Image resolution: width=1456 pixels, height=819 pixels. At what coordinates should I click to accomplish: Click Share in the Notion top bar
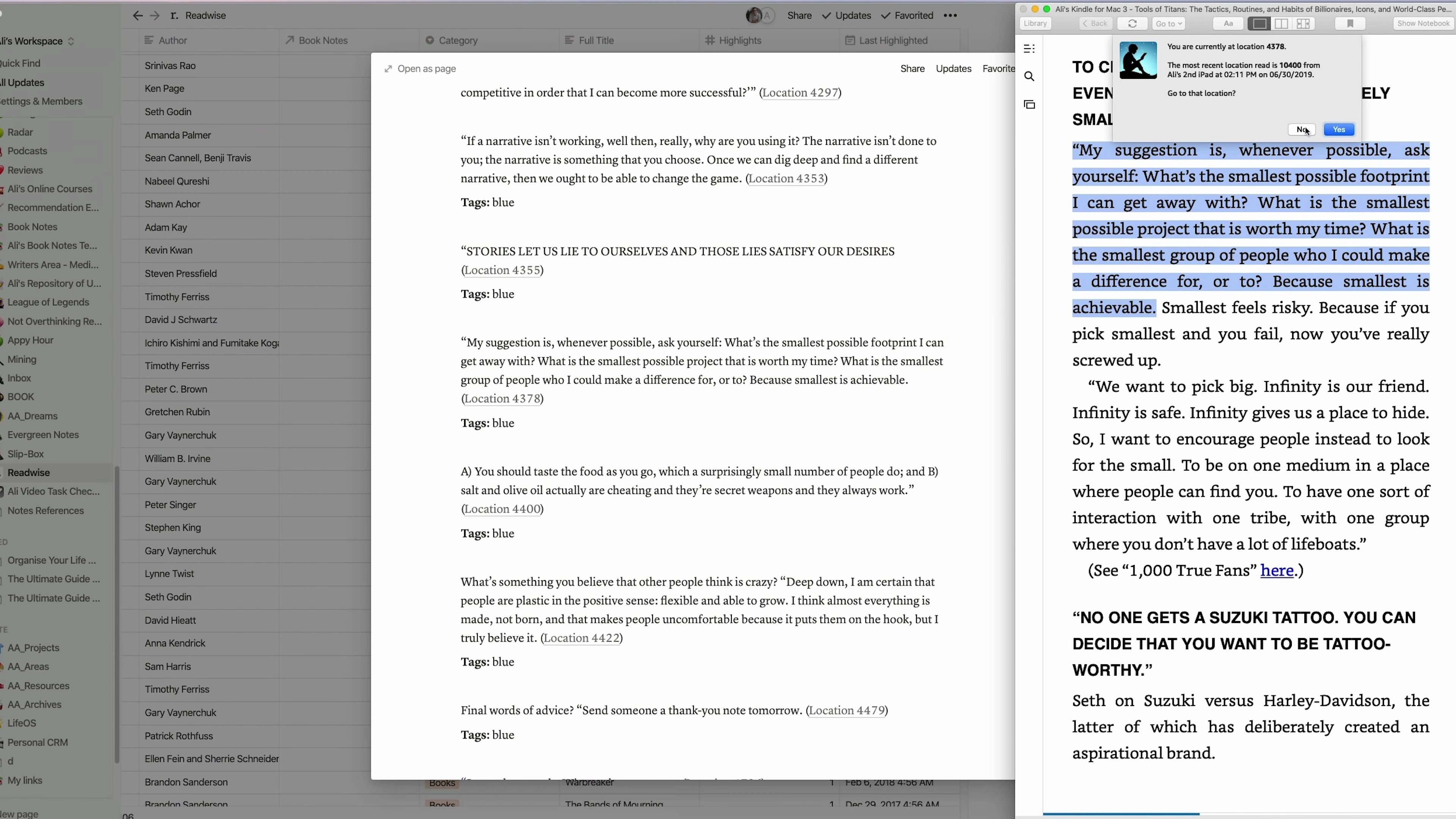[x=799, y=15]
